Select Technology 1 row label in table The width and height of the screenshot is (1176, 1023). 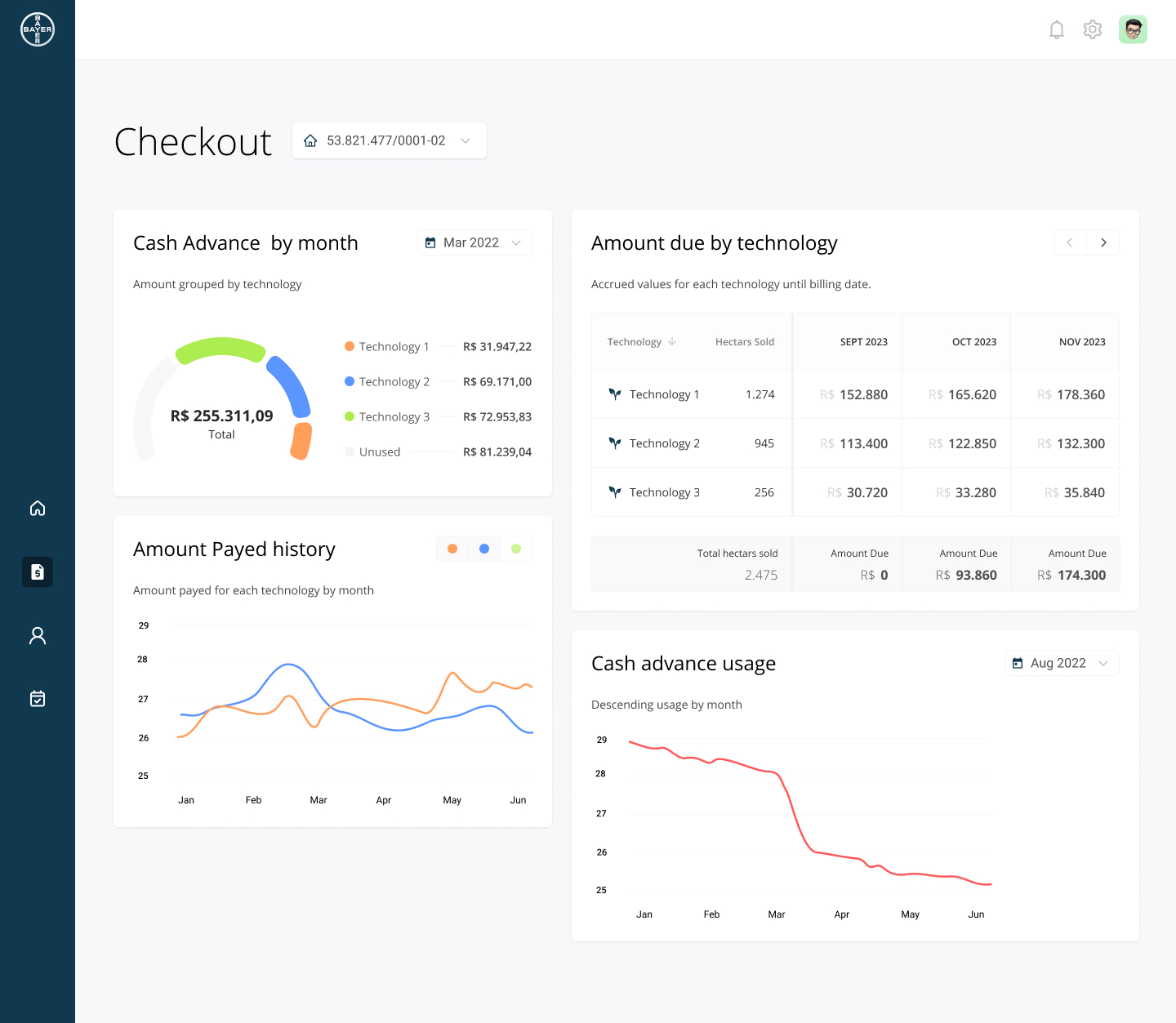click(664, 394)
